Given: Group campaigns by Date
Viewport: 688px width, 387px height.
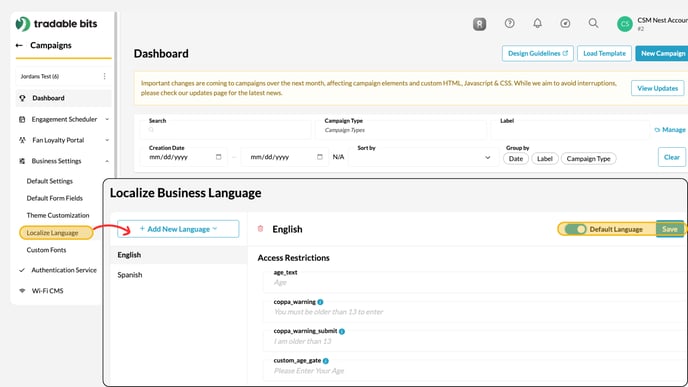Looking at the screenshot, I should (516, 158).
